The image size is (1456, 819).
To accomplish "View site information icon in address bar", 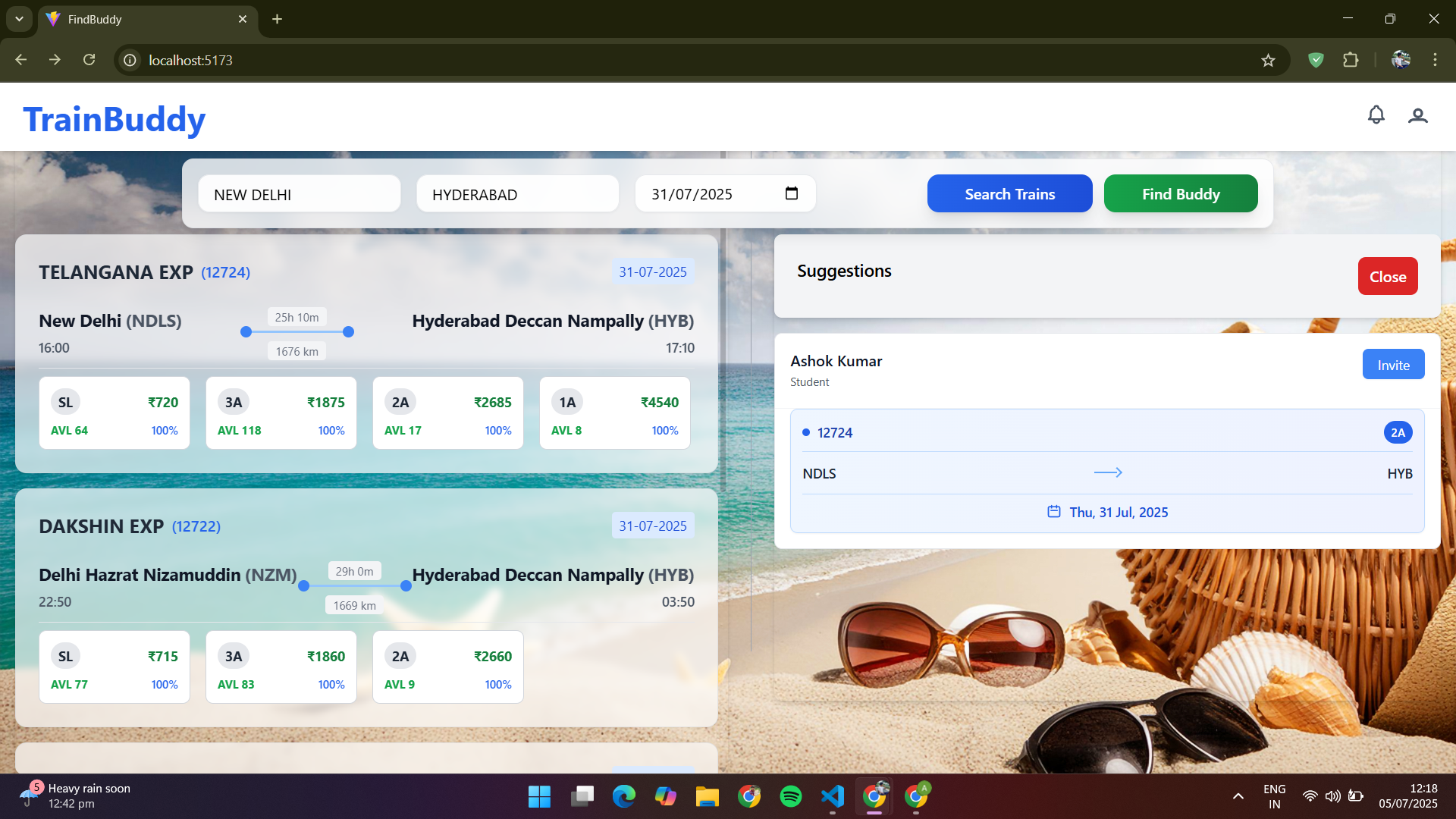I will tap(130, 60).
